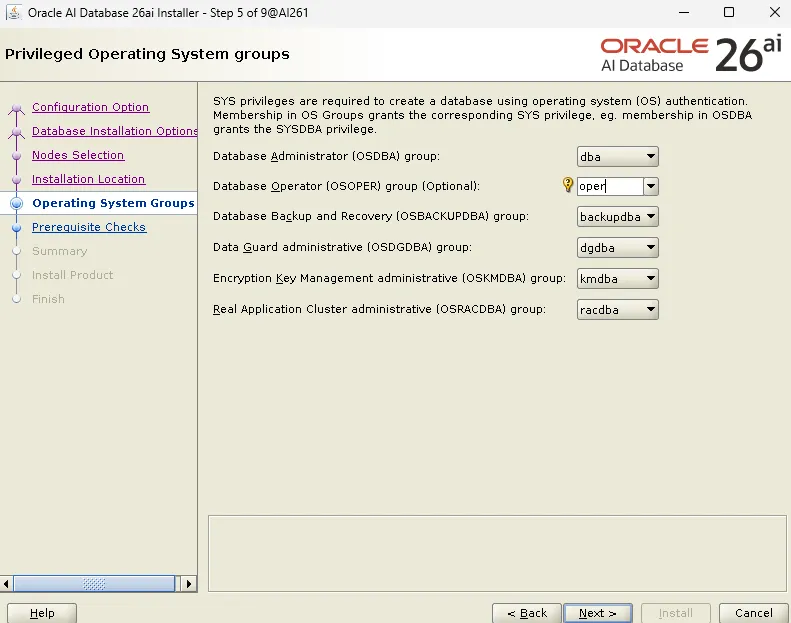Click the Oracle AI Database 26ai logo

691,54
